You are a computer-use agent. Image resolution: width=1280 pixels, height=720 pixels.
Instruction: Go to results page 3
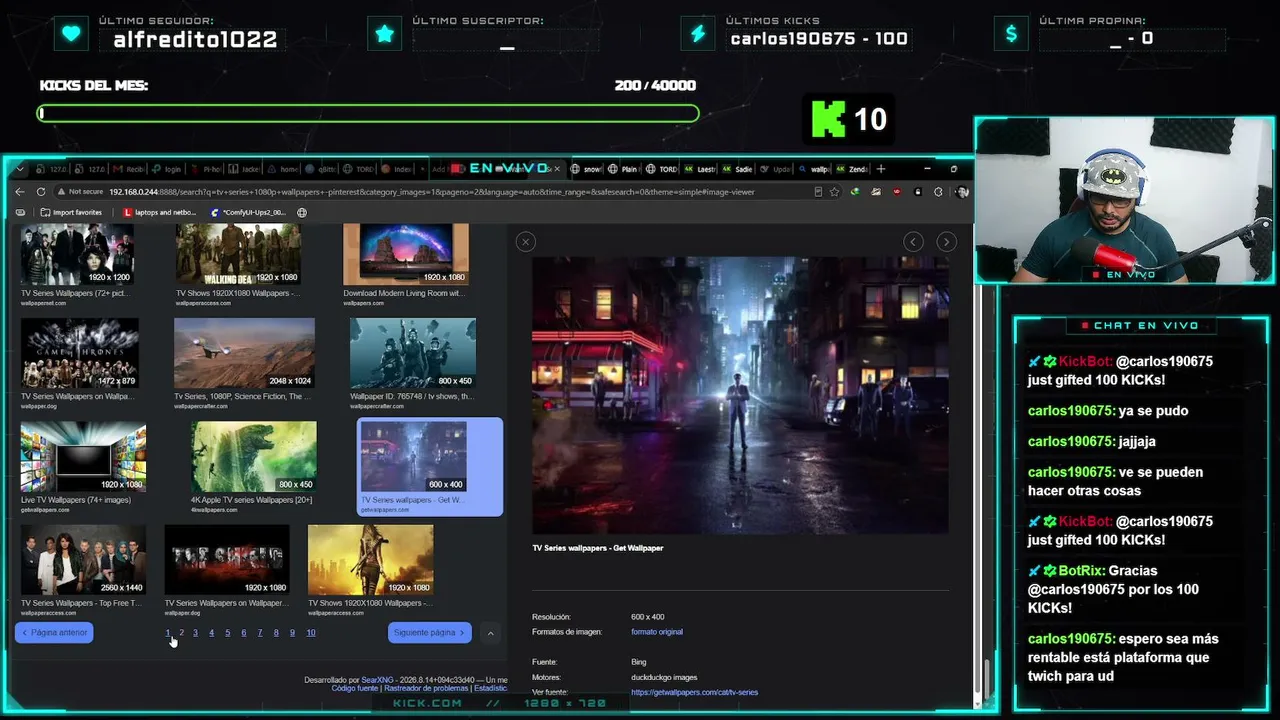click(x=195, y=632)
